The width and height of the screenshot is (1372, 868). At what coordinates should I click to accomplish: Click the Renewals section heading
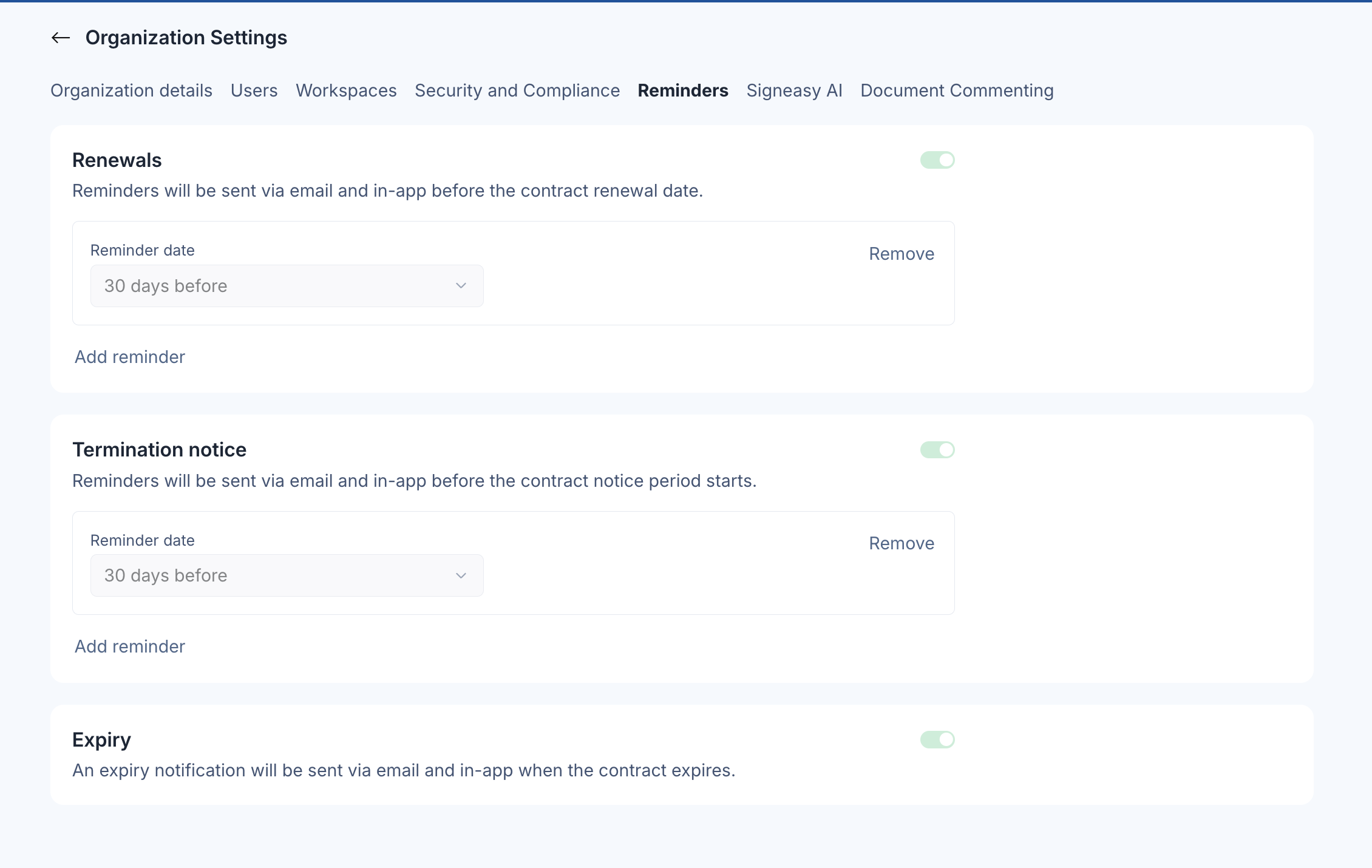pyautogui.click(x=117, y=160)
